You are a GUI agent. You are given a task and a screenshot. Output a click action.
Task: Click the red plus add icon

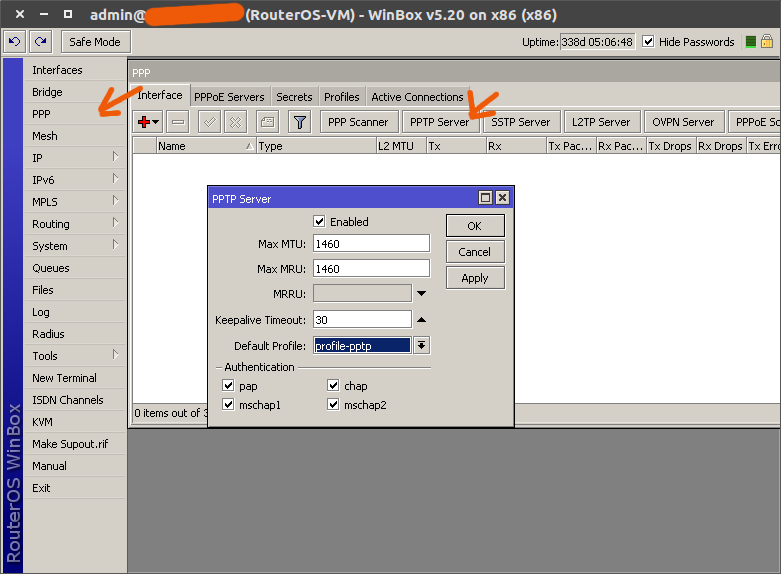148,122
